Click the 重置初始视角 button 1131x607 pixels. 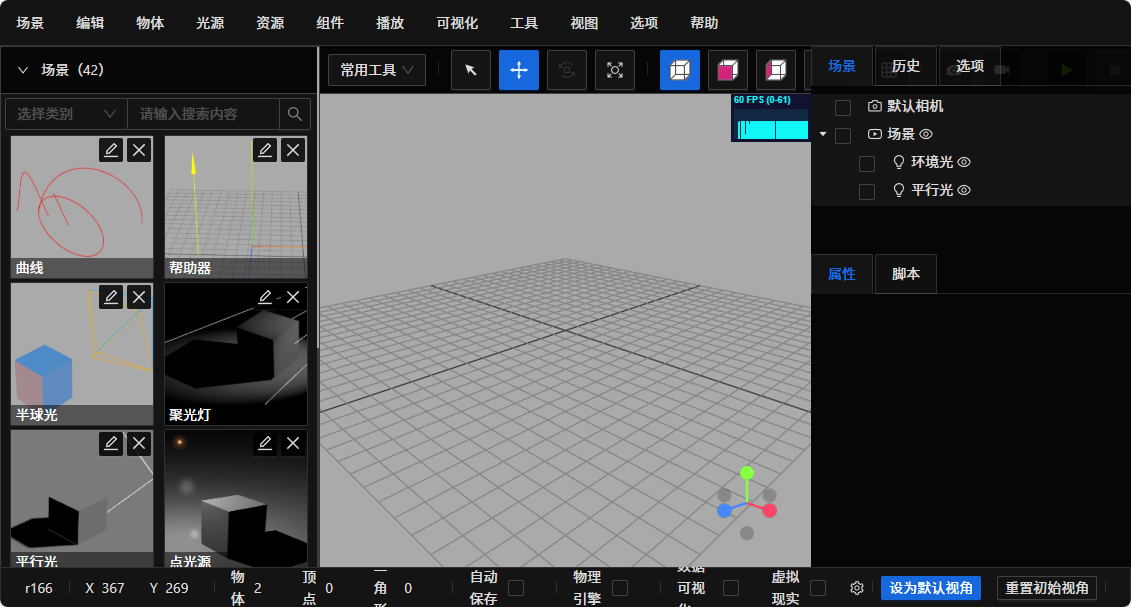click(1047, 588)
